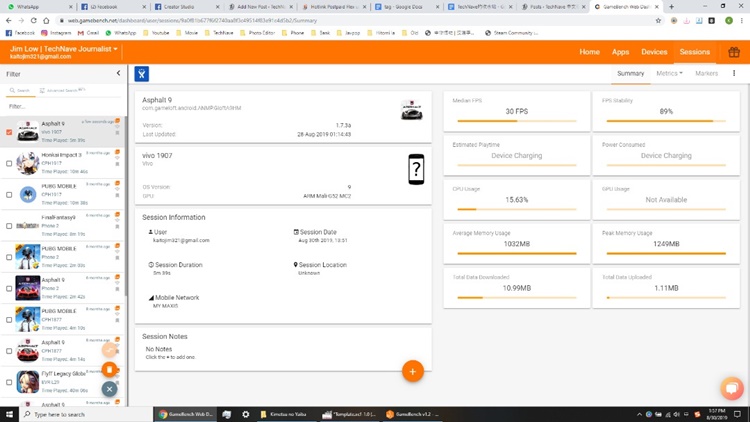
Task: Click the orange plus add-note button
Action: (x=413, y=371)
